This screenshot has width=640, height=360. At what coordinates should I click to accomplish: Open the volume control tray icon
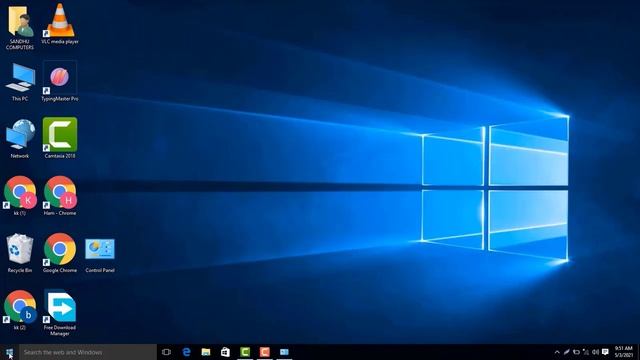click(x=596, y=352)
